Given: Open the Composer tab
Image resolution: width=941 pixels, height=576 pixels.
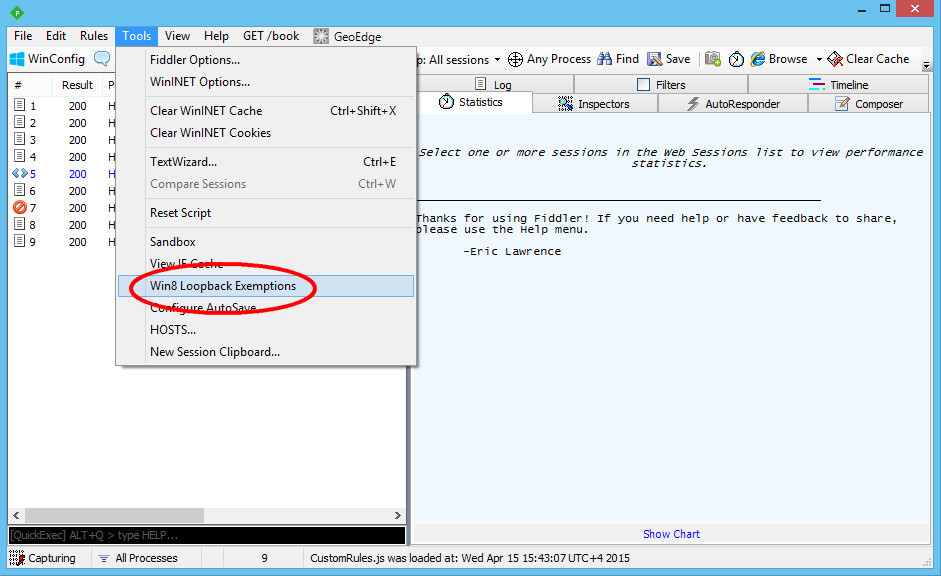Looking at the screenshot, I should click(868, 104).
